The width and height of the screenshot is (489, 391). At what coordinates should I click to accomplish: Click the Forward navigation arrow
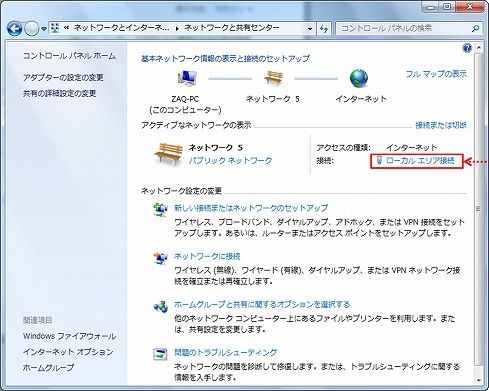pyautogui.click(x=32, y=29)
